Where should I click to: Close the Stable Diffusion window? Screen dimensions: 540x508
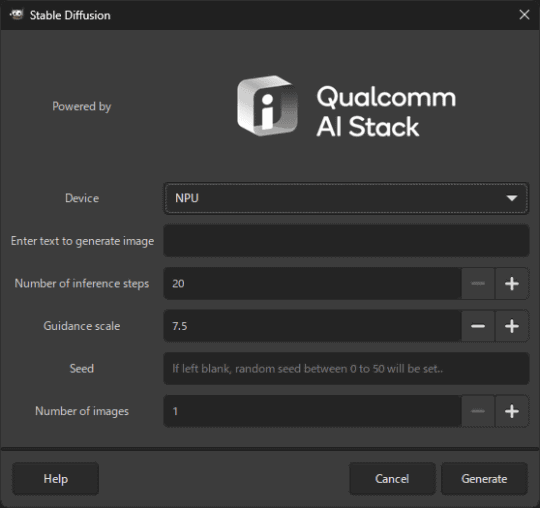coord(524,15)
